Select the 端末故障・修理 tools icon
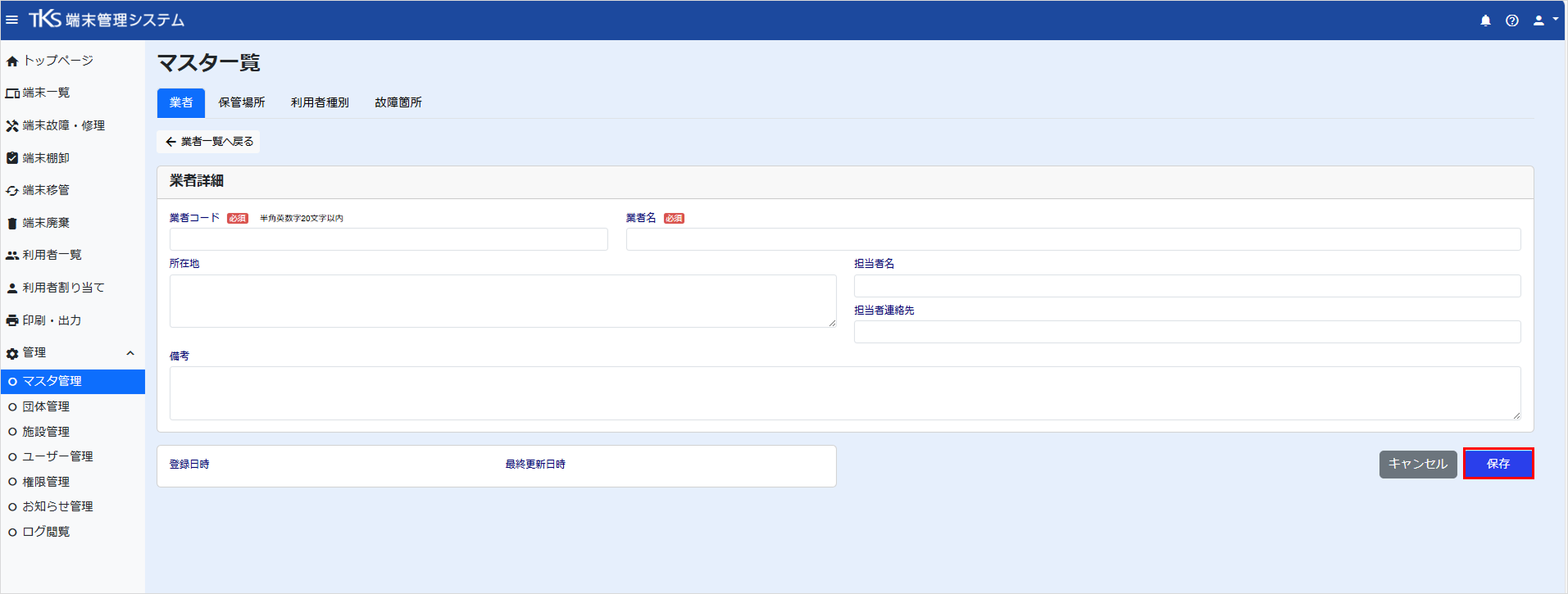 coord(12,126)
